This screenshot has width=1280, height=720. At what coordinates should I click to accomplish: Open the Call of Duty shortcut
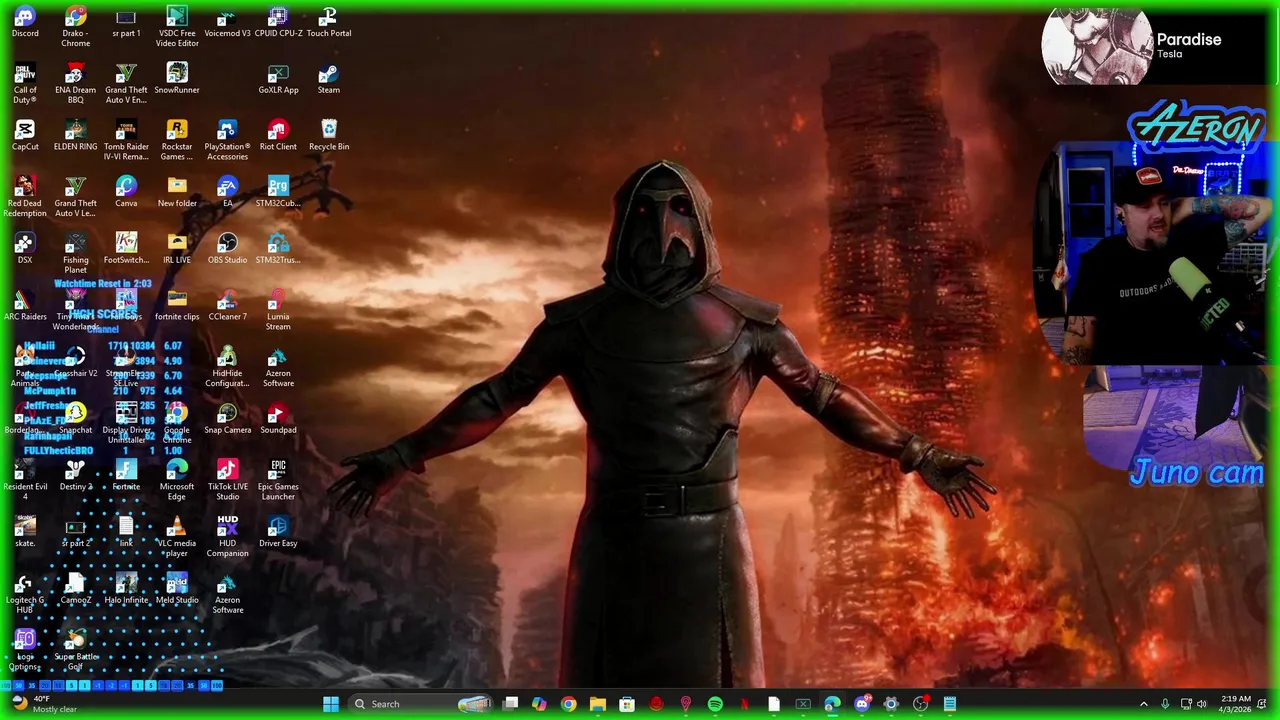(x=25, y=84)
